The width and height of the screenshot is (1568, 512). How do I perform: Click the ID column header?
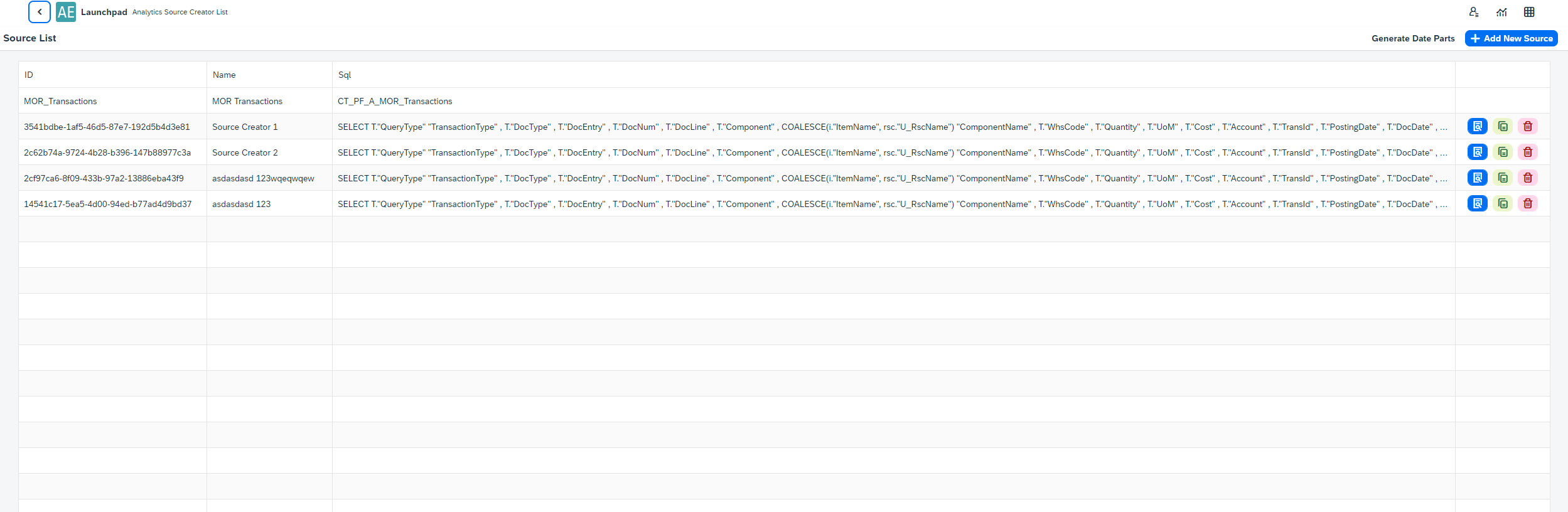click(x=29, y=75)
